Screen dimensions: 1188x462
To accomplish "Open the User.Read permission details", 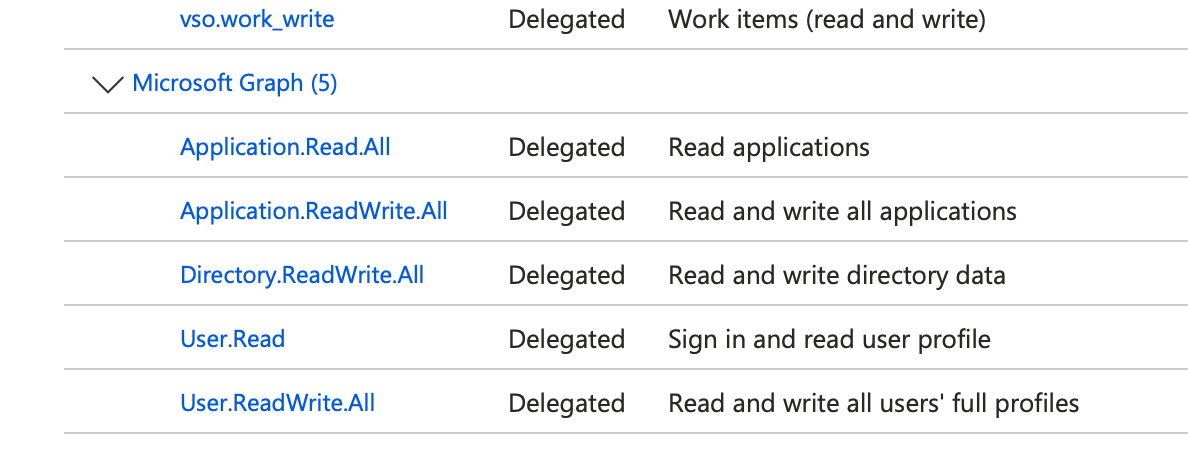I will [232, 339].
